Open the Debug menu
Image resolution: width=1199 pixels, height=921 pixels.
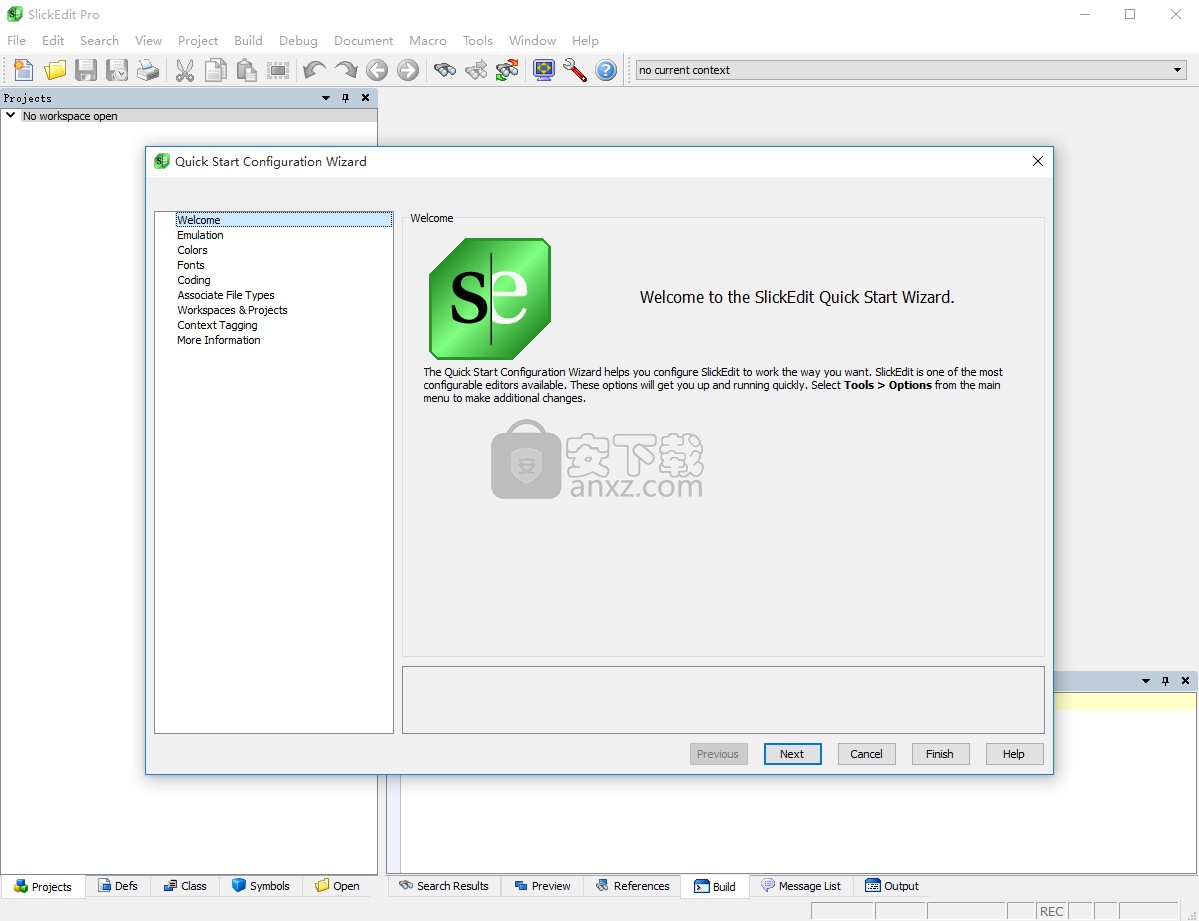(298, 41)
